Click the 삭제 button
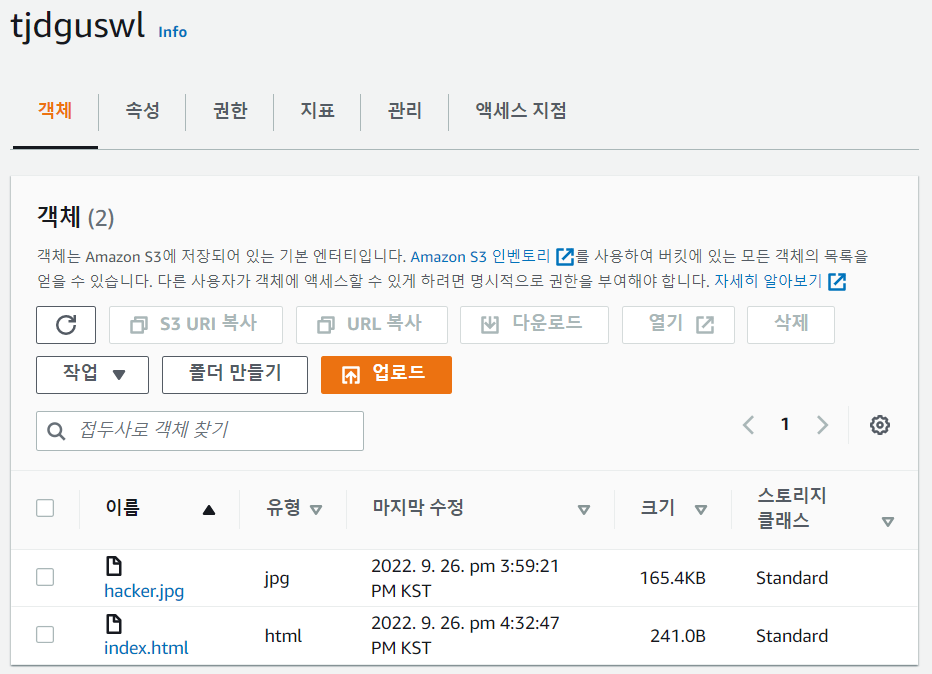932x674 pixels. [791, 325]
